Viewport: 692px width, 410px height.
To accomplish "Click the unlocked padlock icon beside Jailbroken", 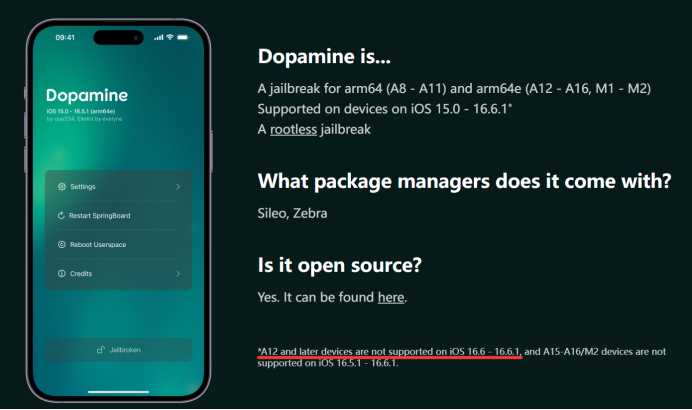I will (100, 350).
